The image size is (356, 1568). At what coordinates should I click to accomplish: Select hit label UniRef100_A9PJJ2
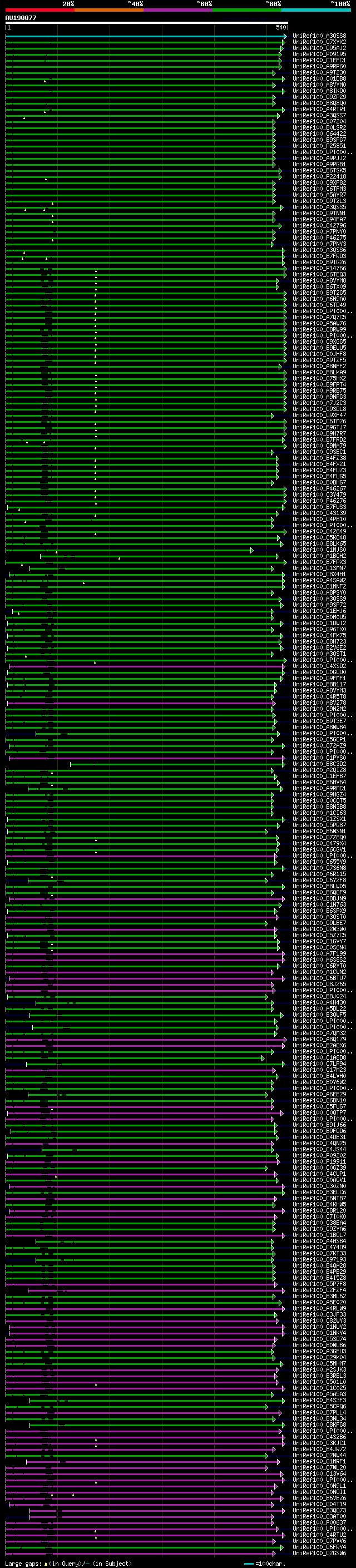(319, 159)
